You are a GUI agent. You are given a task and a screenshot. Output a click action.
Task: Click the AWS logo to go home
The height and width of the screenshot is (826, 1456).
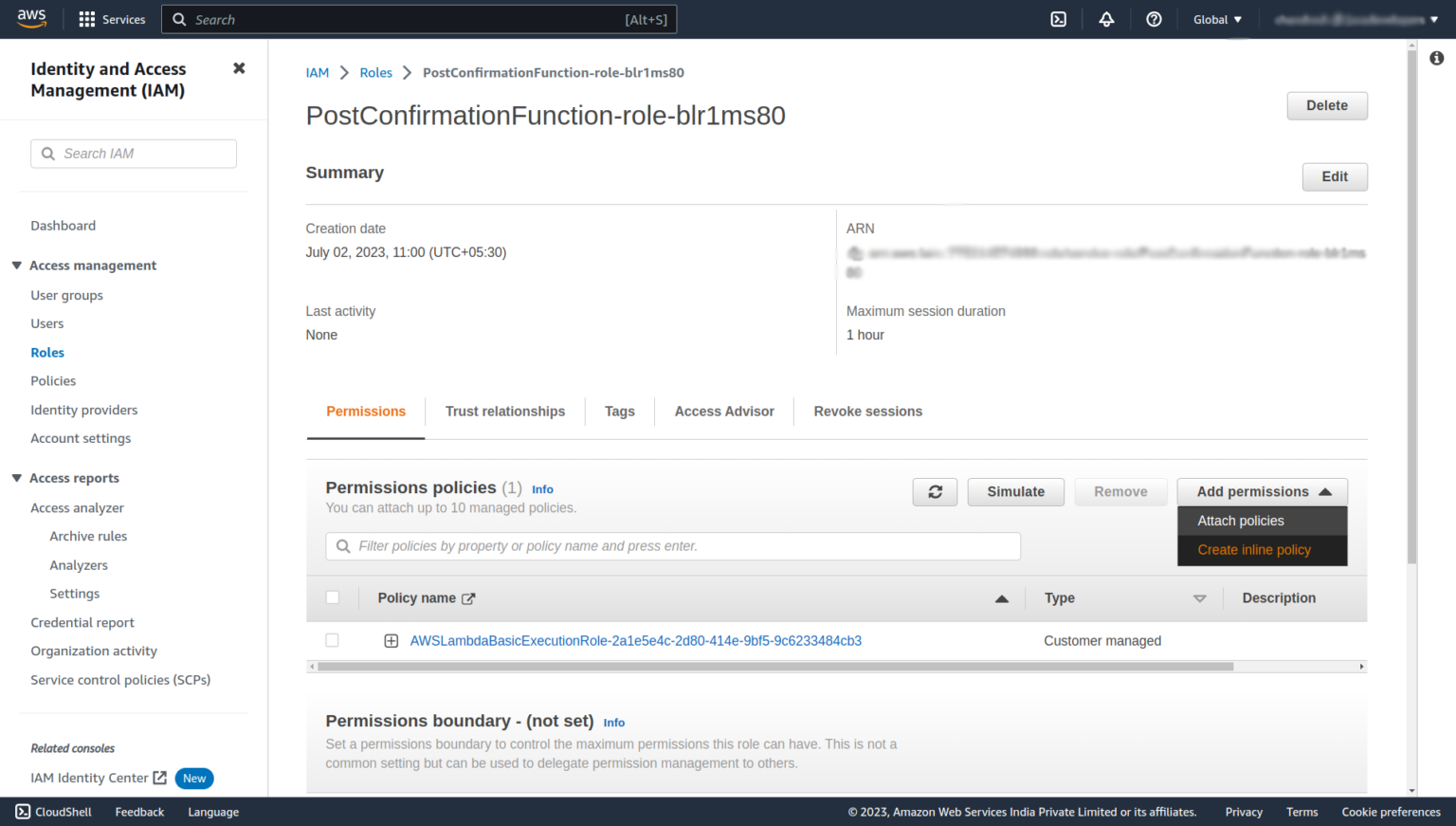tap(31, 19)
